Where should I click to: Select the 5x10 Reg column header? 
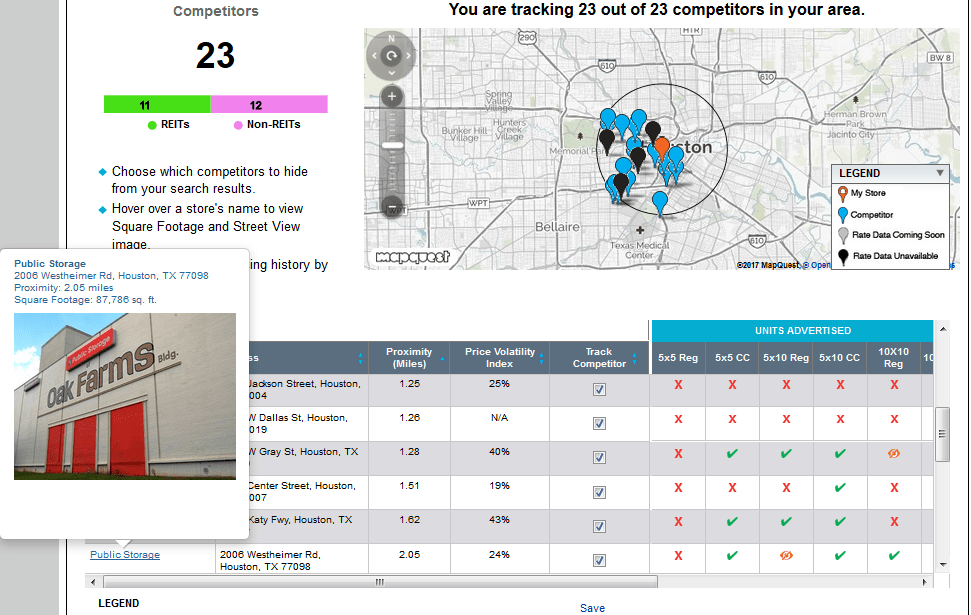(786, 358)
